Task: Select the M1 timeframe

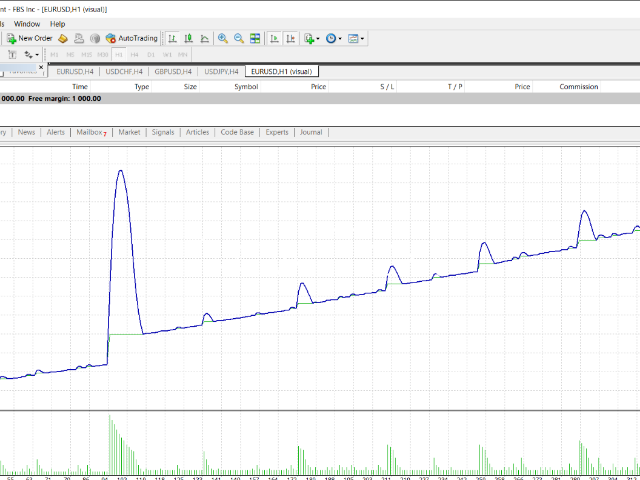Action: pos(54,54)
